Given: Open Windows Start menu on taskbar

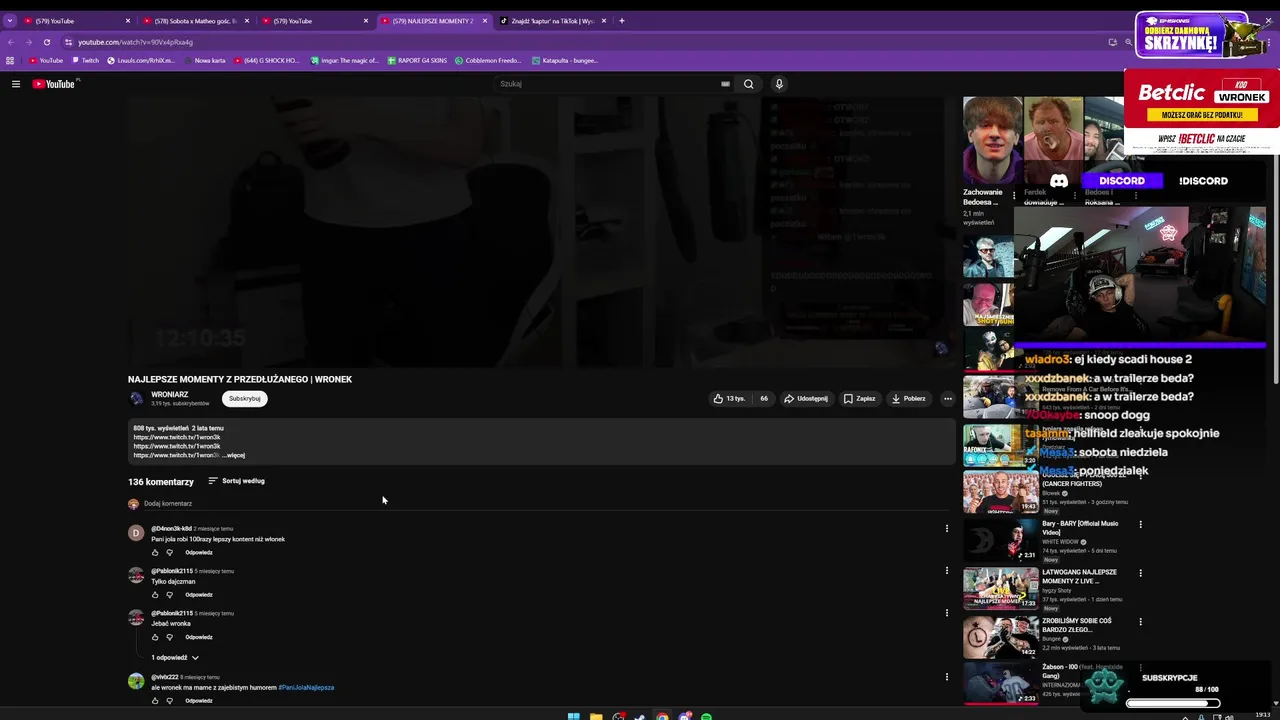Looking at the screenshot, I should [573, 717].
